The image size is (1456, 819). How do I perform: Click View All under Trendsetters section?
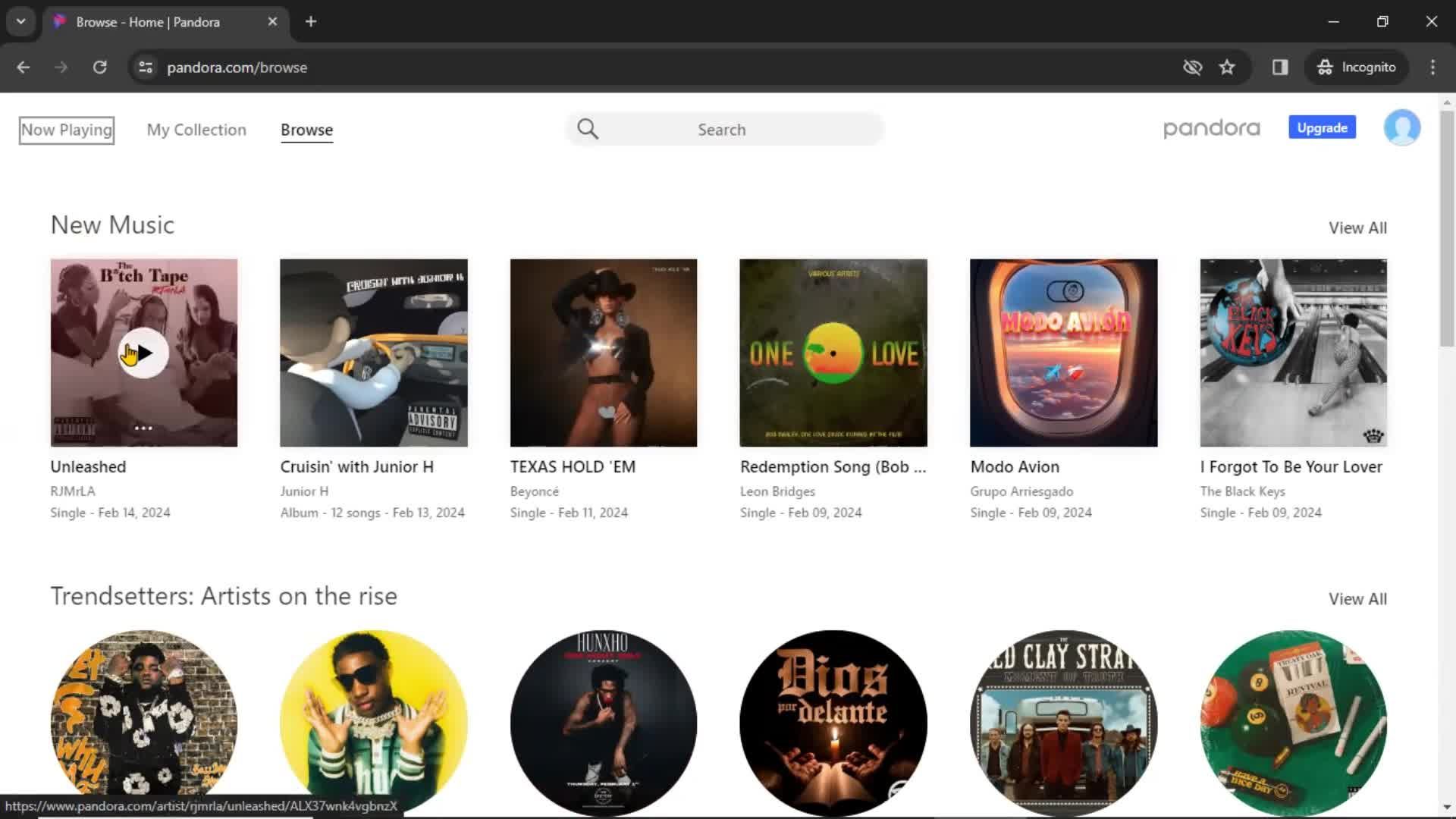click(1358, 598)
